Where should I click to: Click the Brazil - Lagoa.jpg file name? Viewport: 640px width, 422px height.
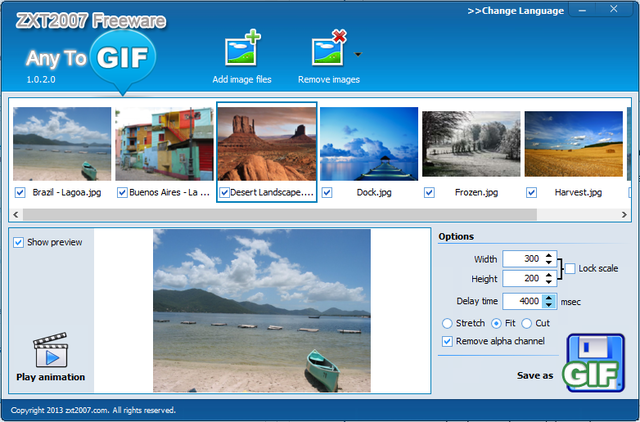67,192
